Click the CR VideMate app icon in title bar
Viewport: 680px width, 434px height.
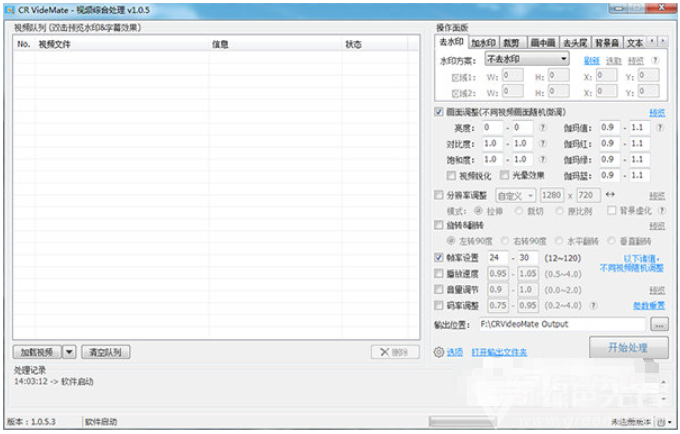click(9, 10)
